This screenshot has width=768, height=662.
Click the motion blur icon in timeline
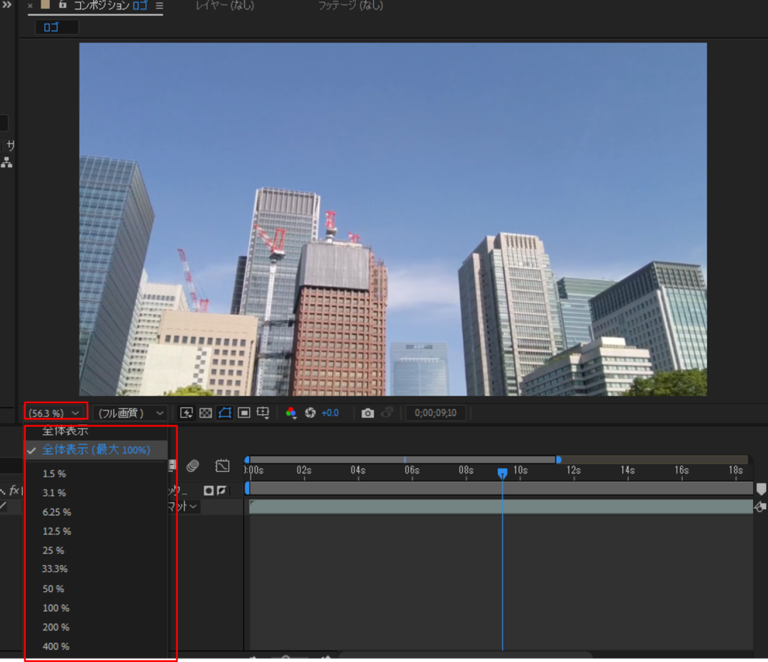tap(193, 466)
